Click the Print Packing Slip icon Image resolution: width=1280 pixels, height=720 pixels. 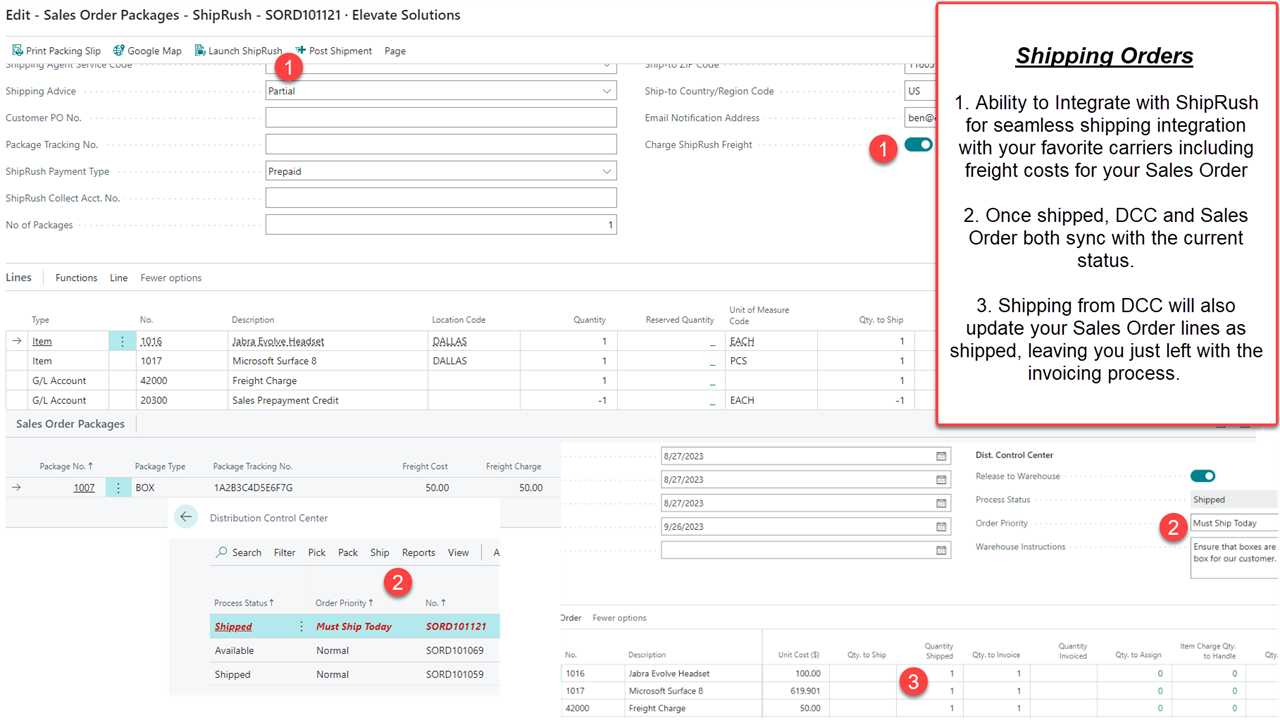tap(17, 51)
